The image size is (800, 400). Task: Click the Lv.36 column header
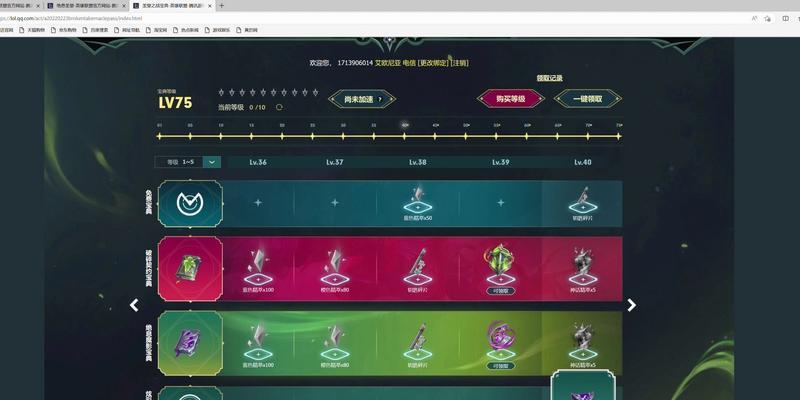pos(258,162)
